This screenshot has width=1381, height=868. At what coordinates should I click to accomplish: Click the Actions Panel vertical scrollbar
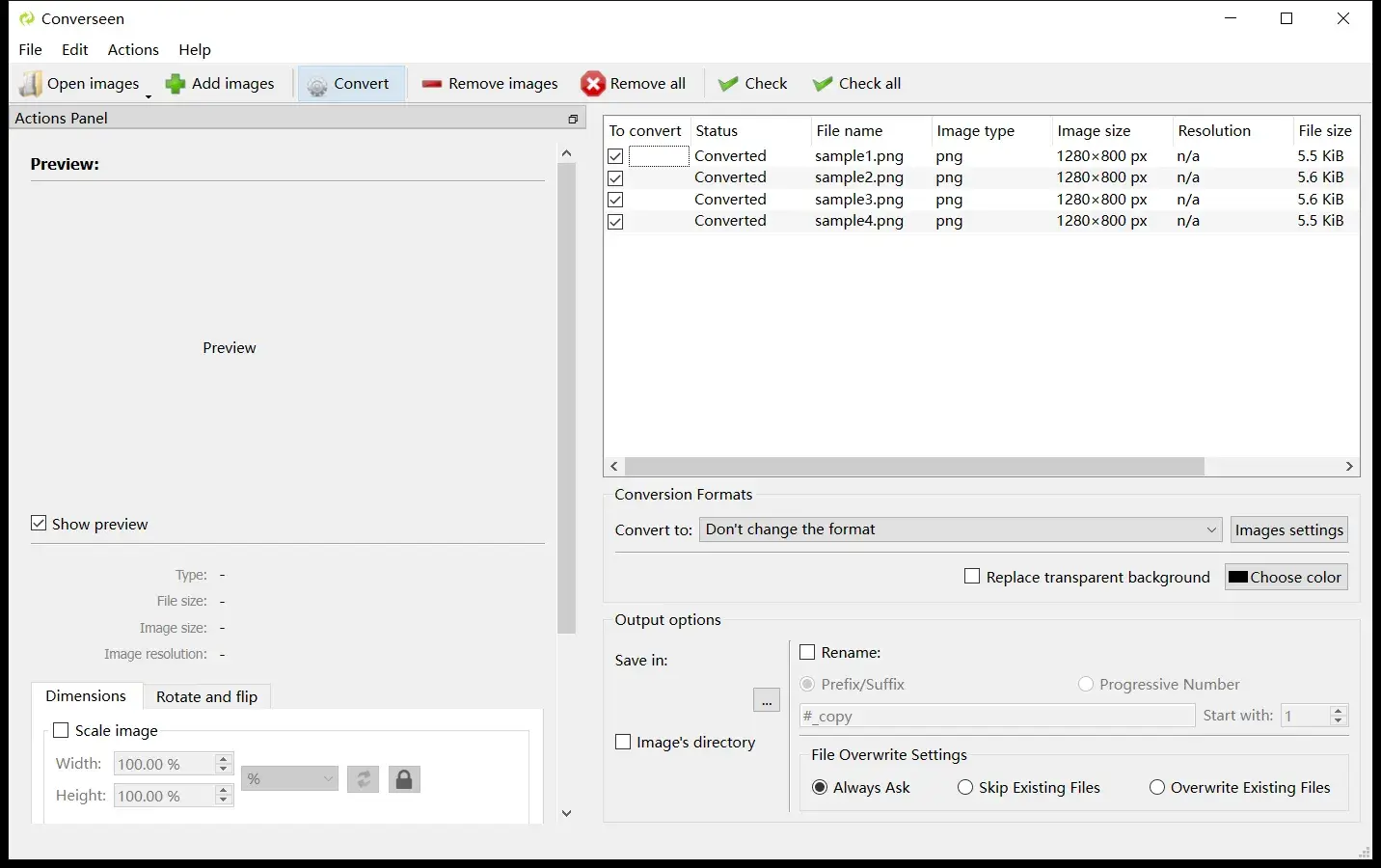(567, 397)
